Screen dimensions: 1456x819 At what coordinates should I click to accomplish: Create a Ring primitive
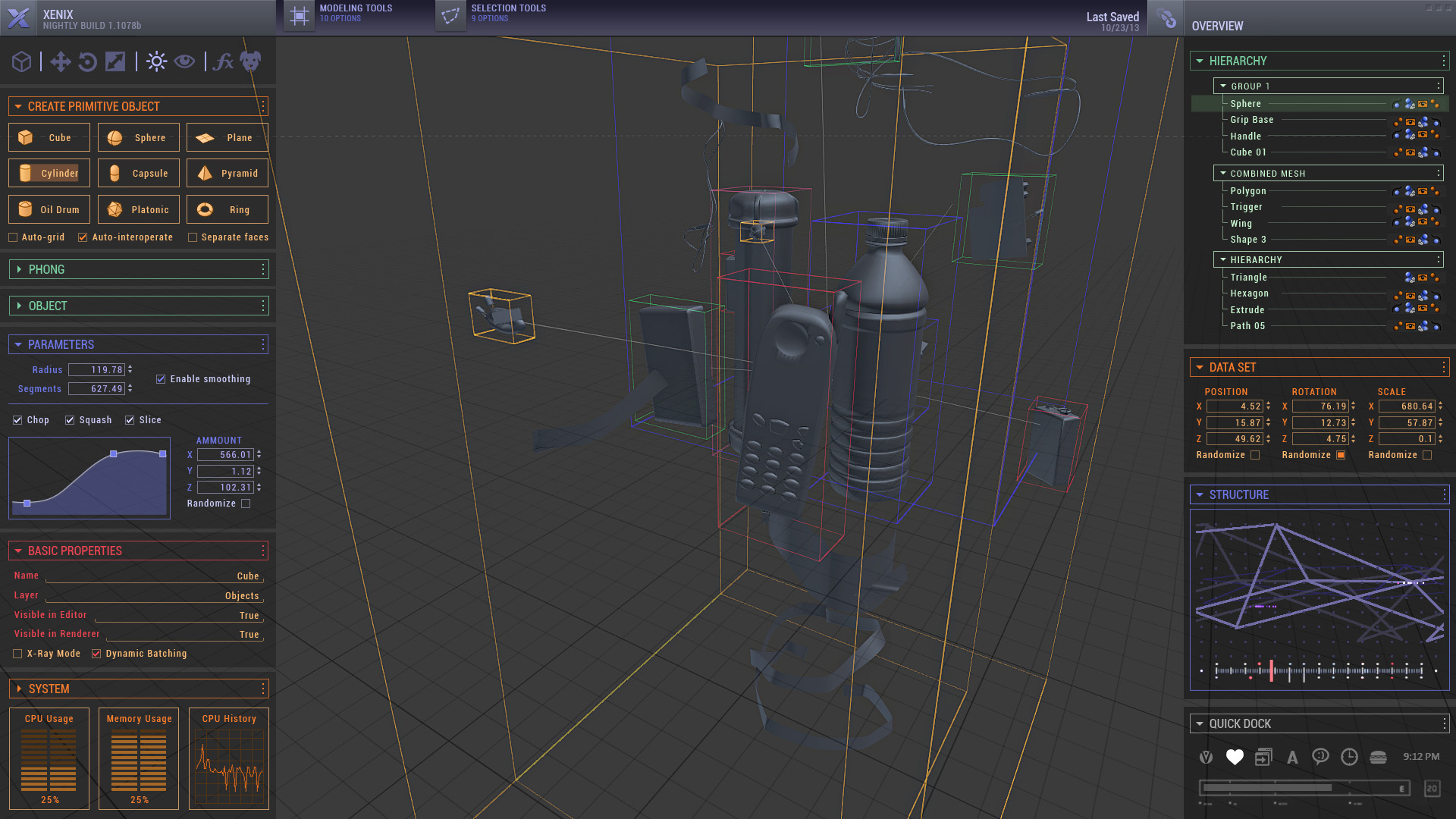coord(227,209)
